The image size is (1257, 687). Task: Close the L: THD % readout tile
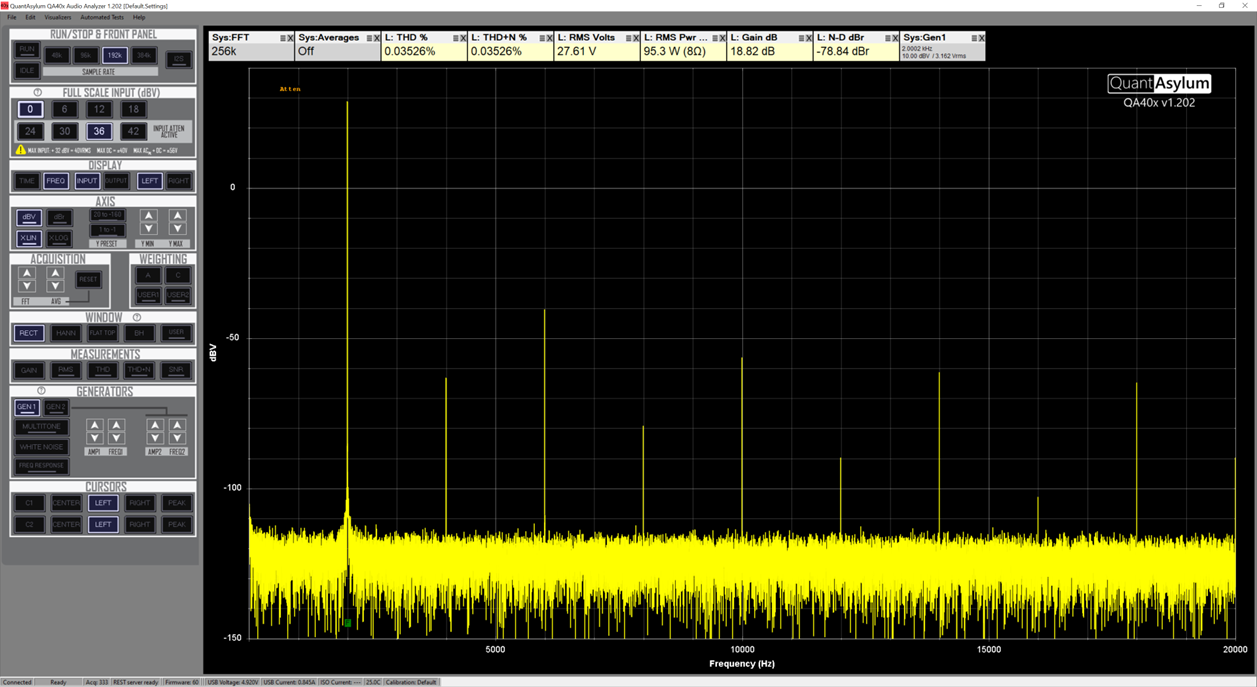pos(464,38)
